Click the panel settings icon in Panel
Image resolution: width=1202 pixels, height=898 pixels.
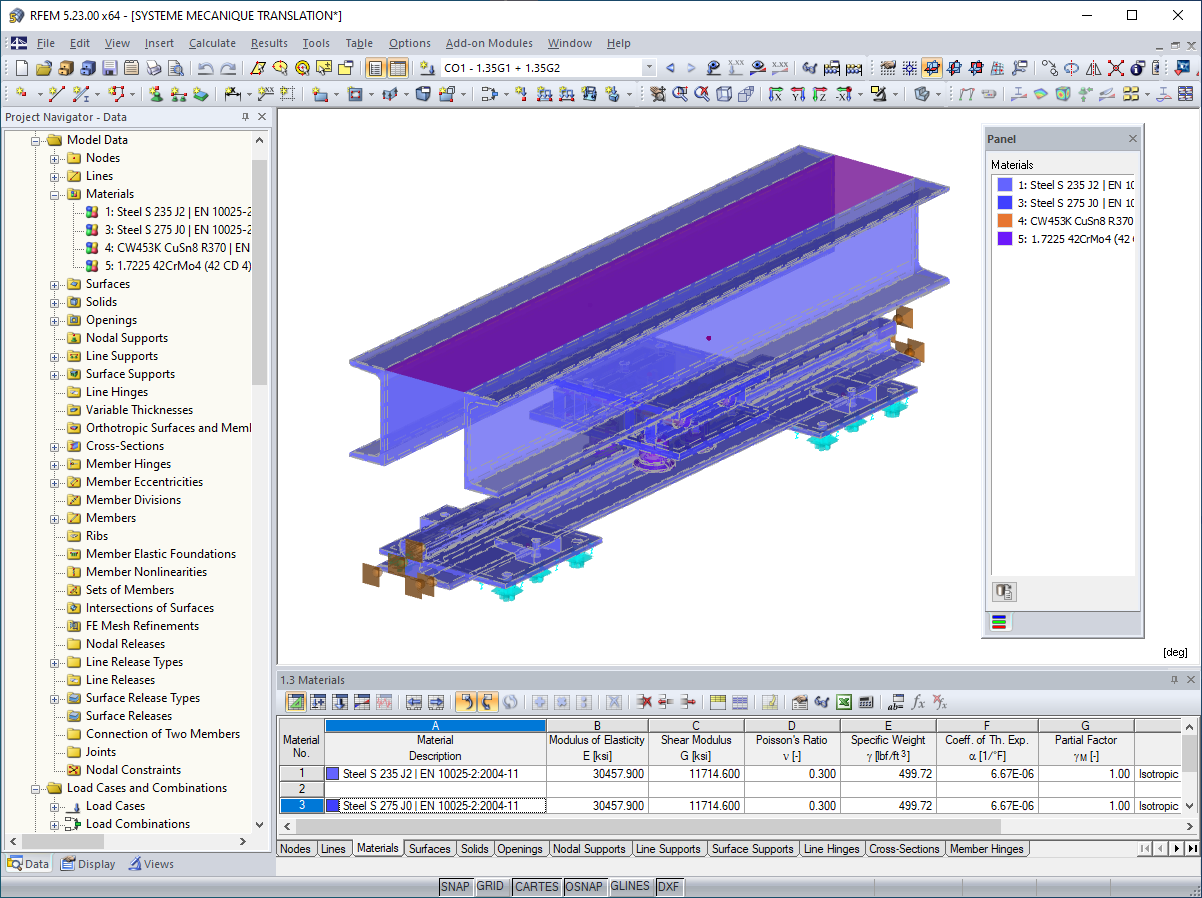pyautogui.click(x=1004, y=591)
